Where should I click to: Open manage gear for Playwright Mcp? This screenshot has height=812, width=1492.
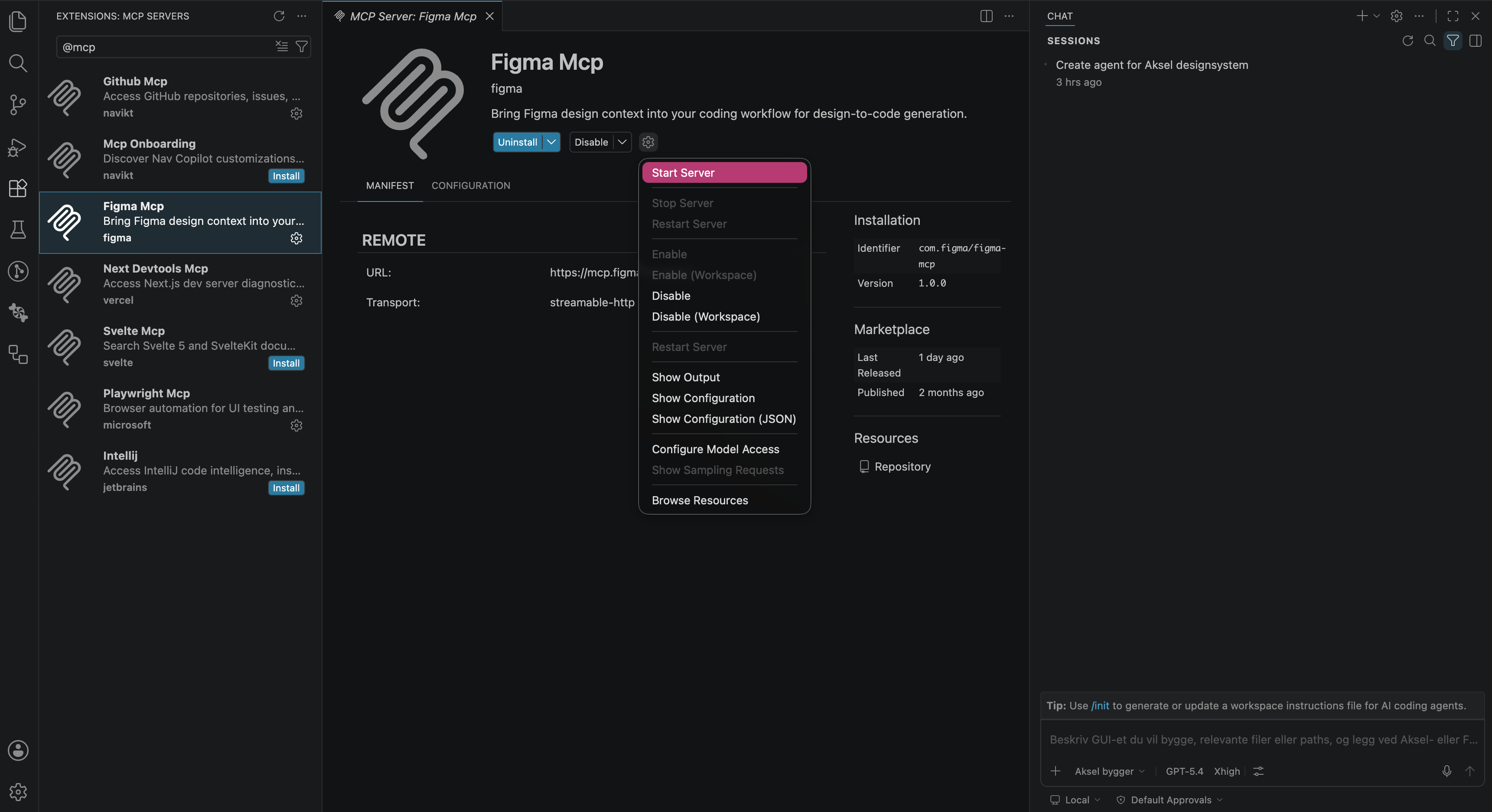[296, 425]
